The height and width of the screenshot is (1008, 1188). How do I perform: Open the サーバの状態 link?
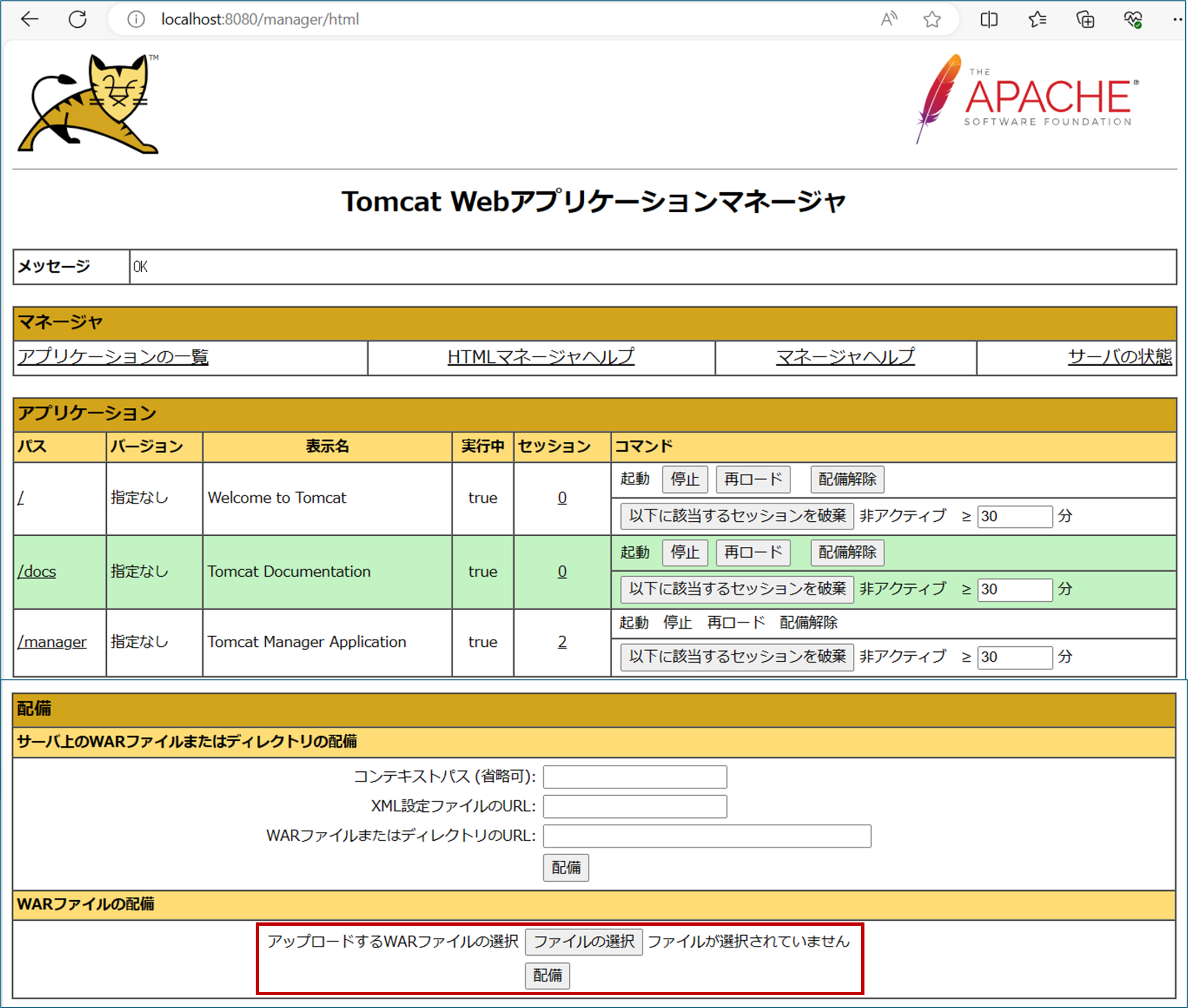tap(1120, 357)
